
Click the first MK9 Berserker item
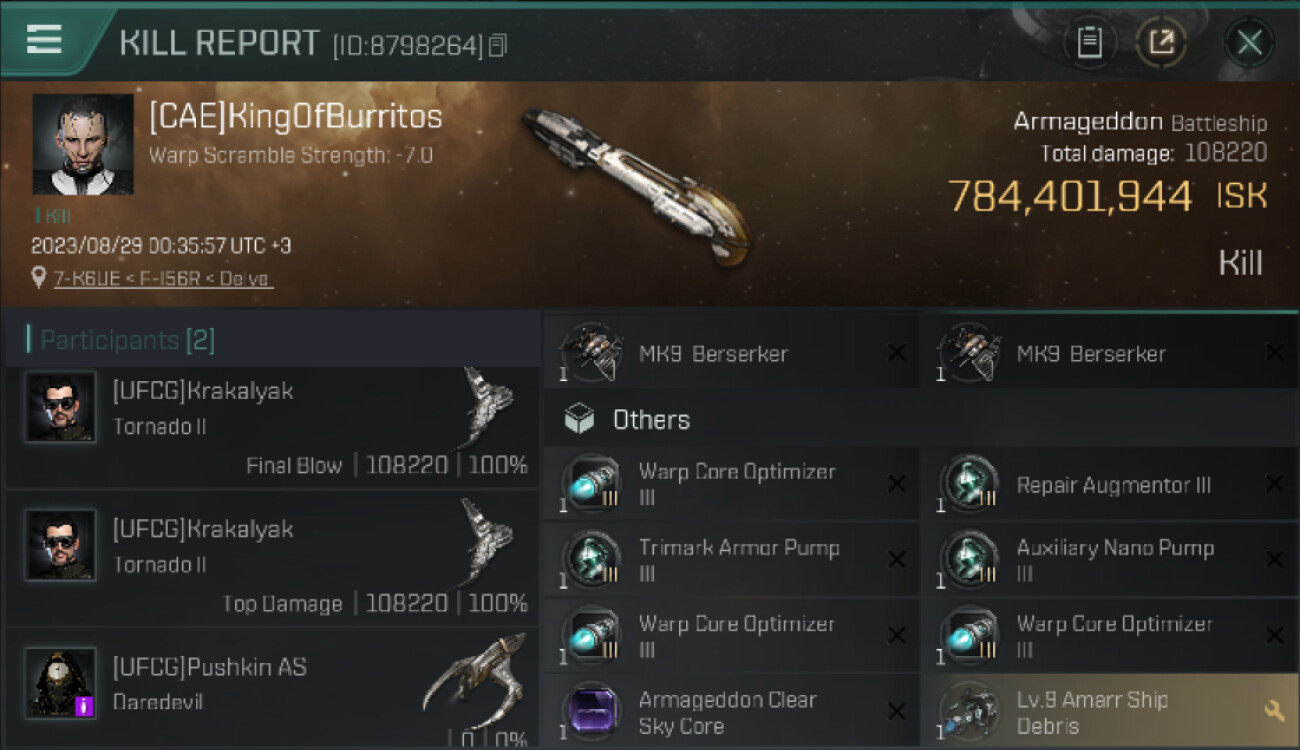click(730, 353)
